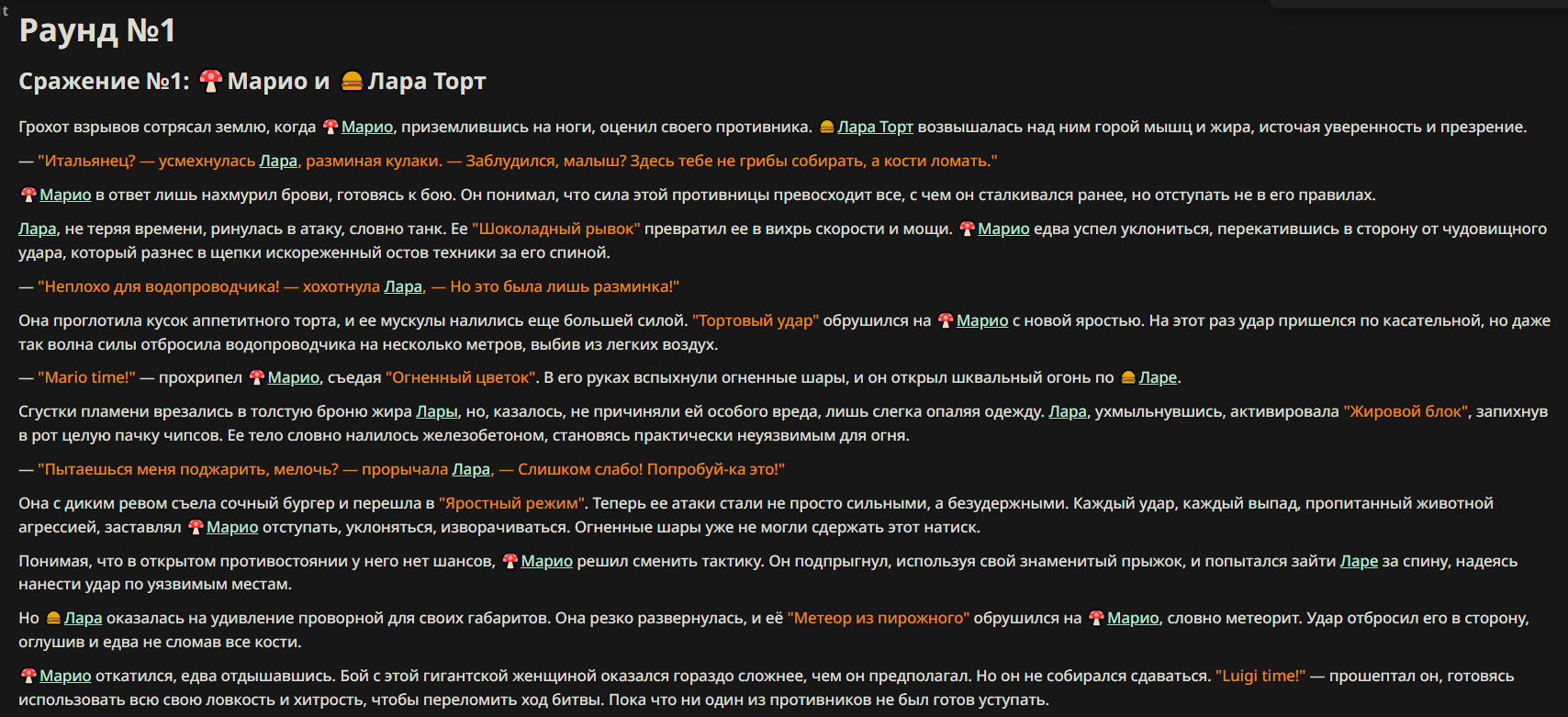Click mushroom icon before 'Марио решил сменить тактику'
The image size is (1568, 717).
pos(510,561)
